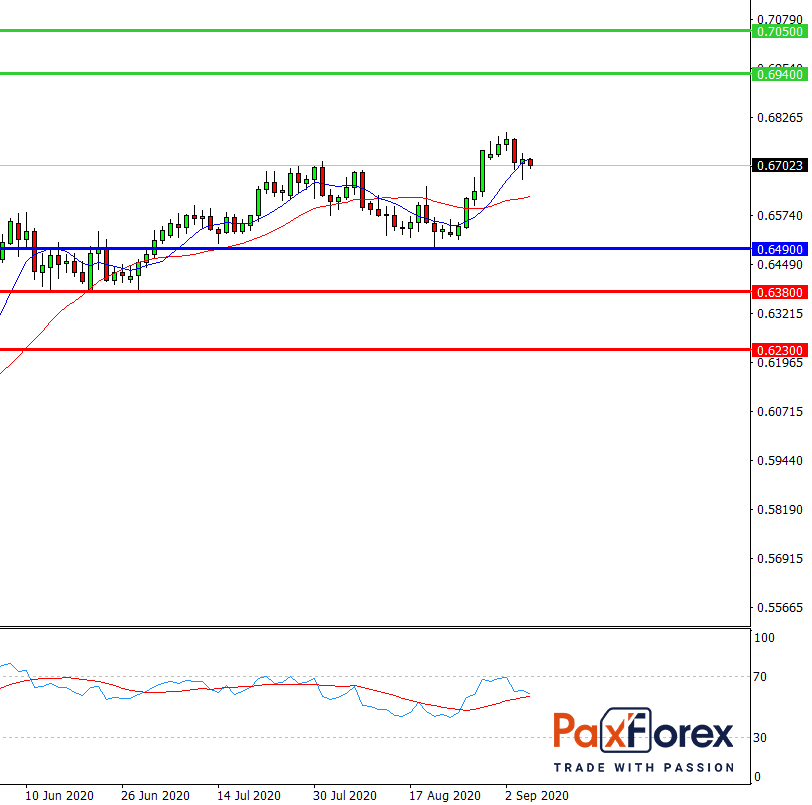This screenshot has width=812, height=805.
Task: Click the red 0.62300 level label
Action: point(779,351)
